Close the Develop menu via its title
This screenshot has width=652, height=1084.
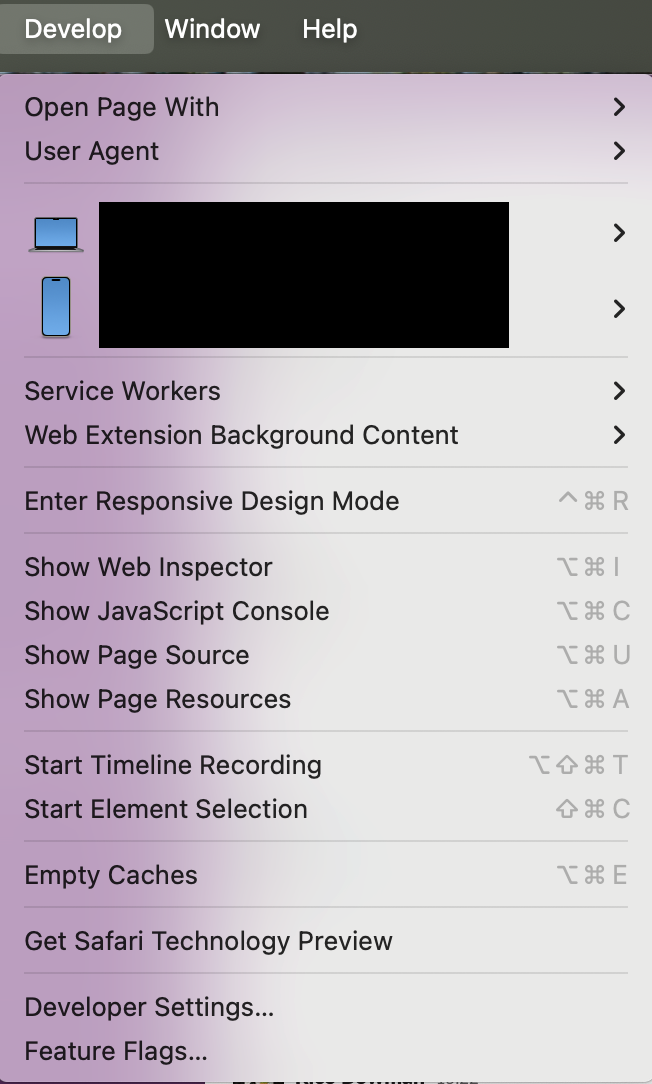73,29
